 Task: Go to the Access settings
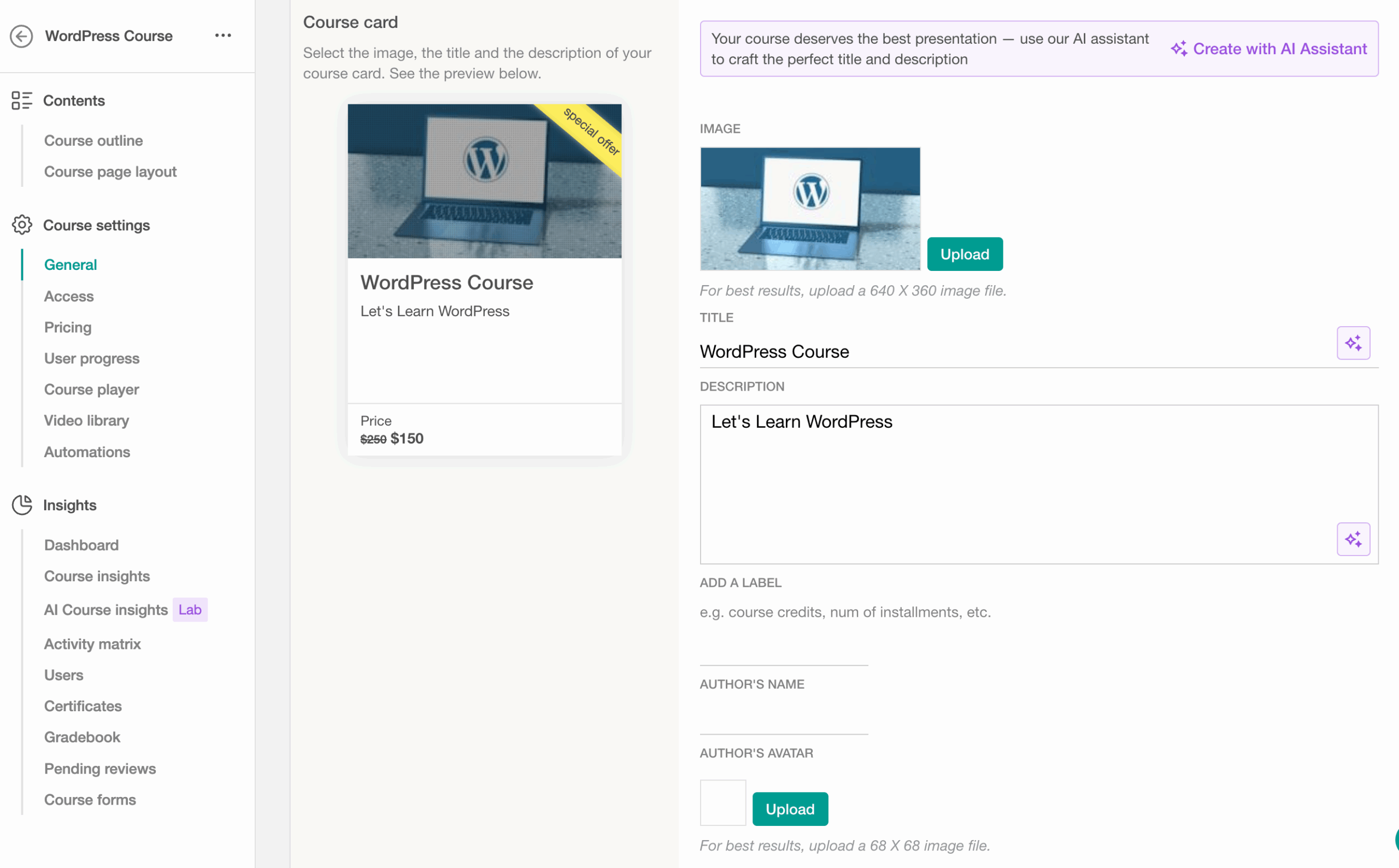(x=69, y=296)
